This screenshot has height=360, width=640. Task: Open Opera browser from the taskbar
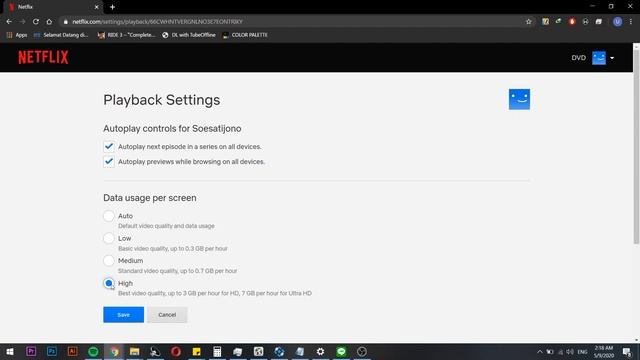click(x=176, y=351)
